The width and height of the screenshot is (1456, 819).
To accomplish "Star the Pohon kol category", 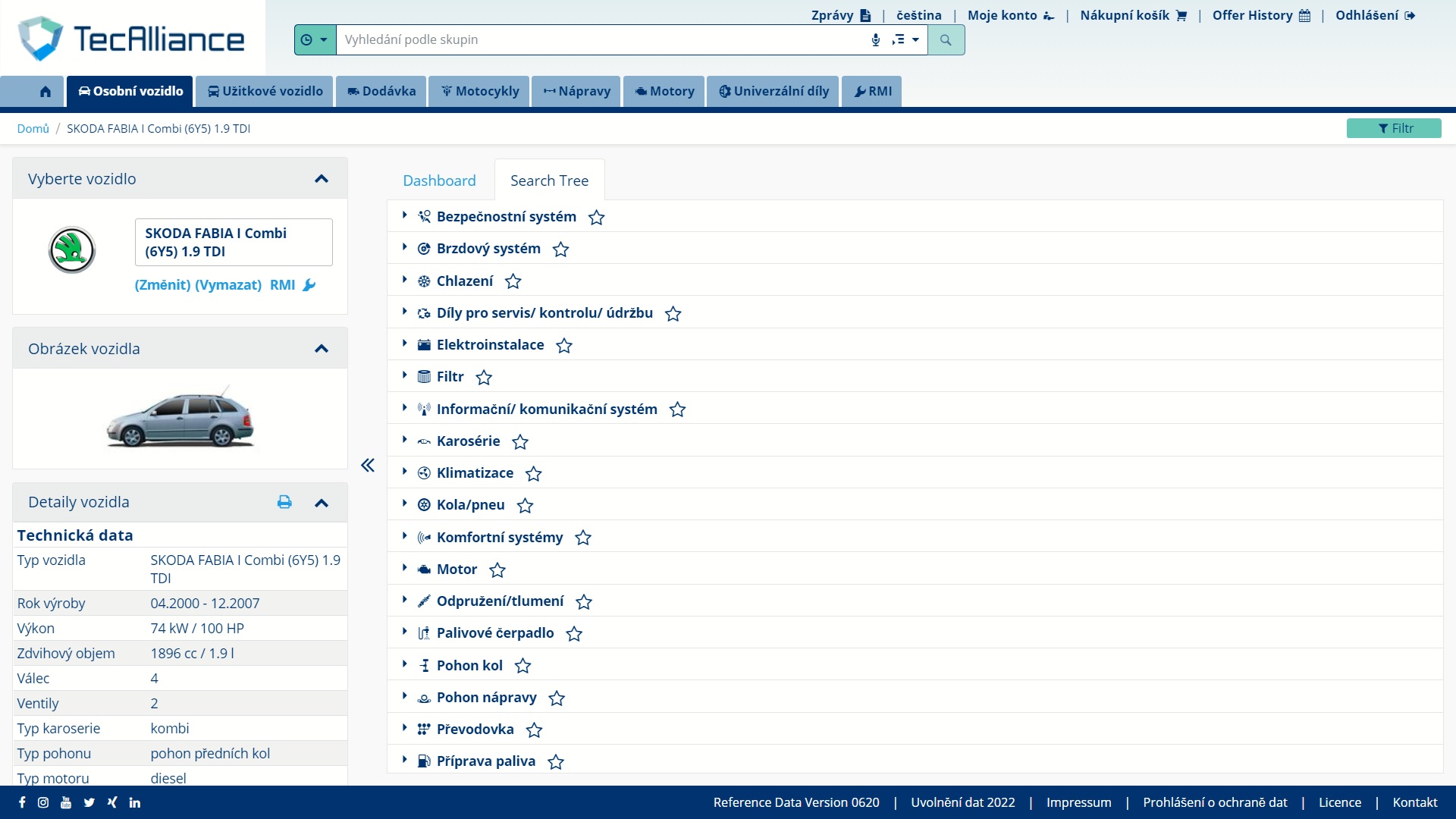I will (x=523, y=666).
